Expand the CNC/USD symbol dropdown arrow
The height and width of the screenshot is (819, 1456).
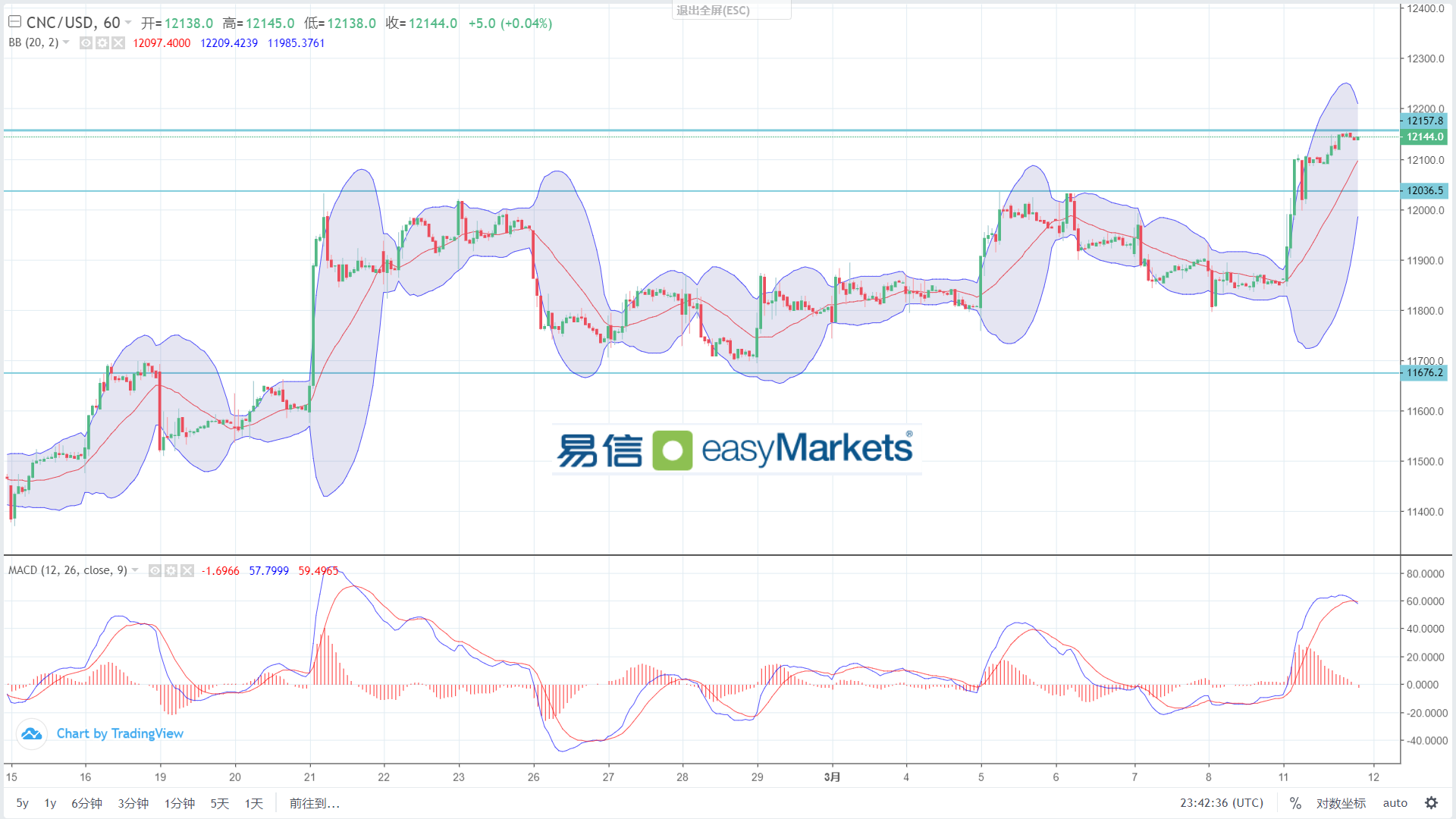click(128, 23)
